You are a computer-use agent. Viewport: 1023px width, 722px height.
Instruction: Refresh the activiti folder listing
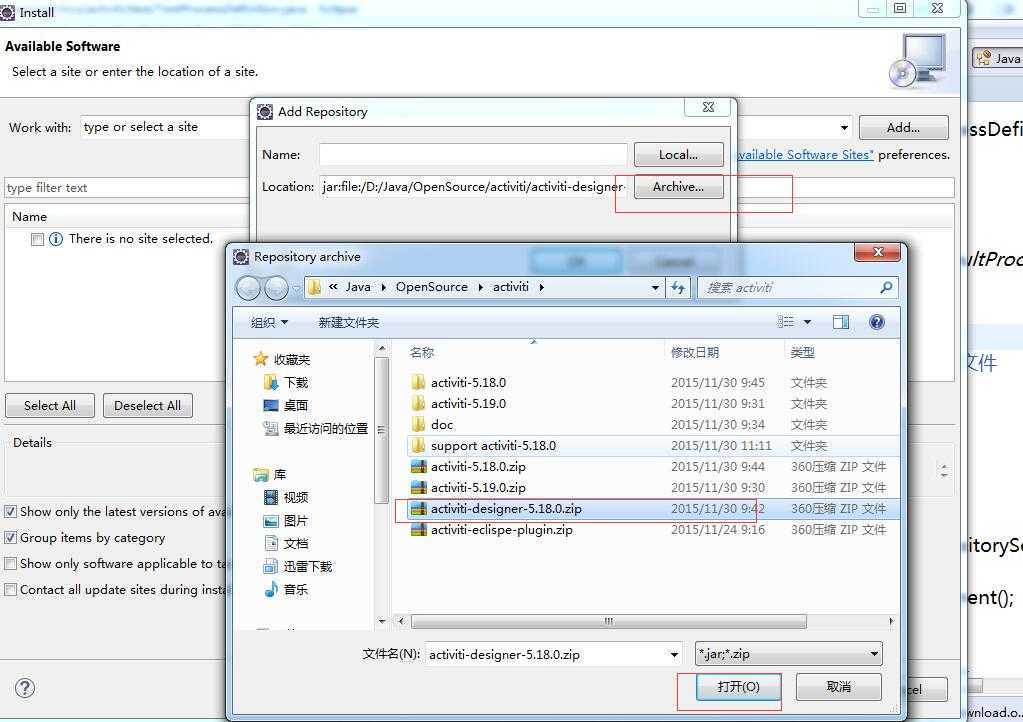coord(679,287)
